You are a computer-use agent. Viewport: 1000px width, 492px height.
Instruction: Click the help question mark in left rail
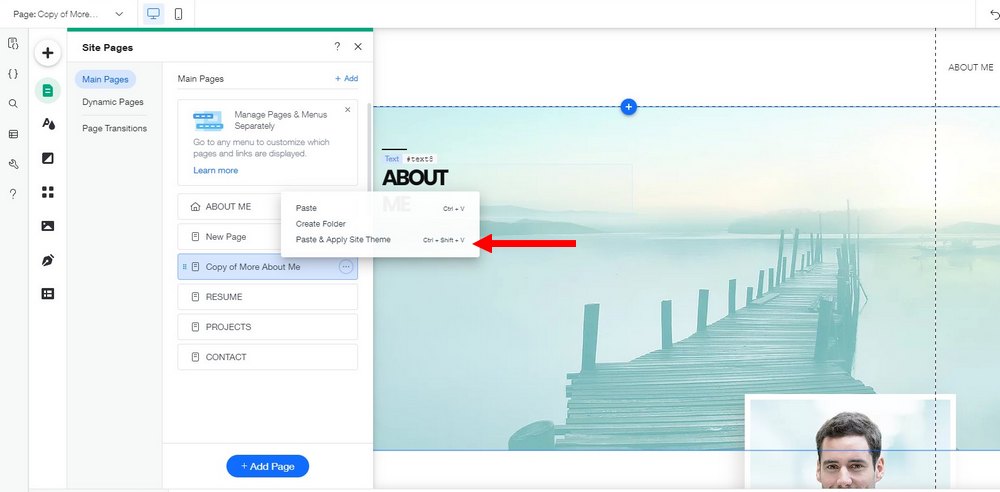[13, 194]
